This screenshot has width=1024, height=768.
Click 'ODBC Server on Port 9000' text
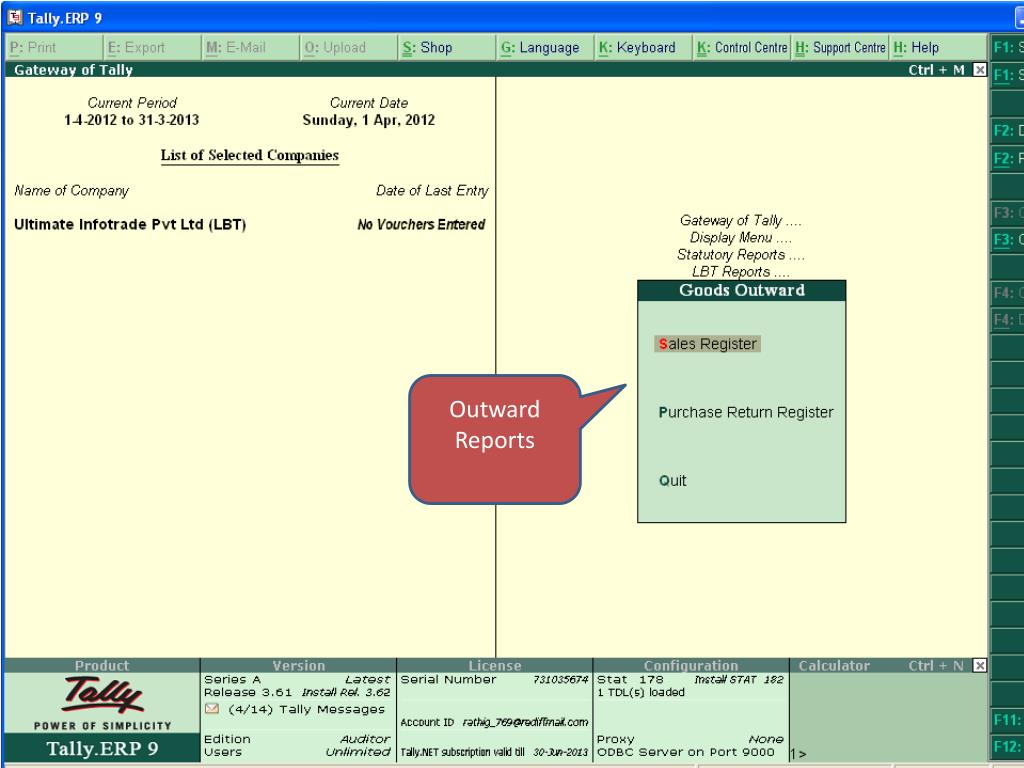coord(686,752)
